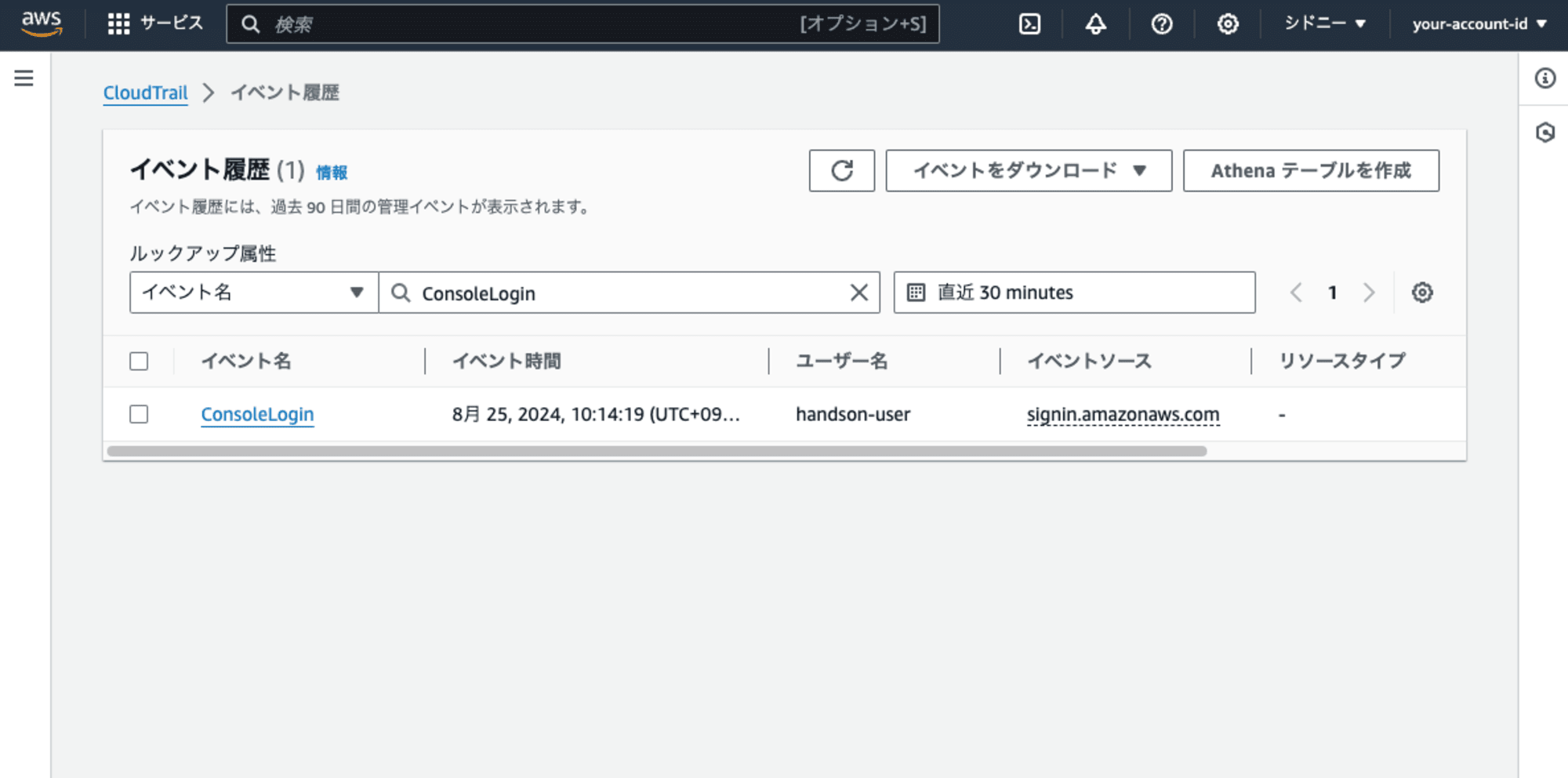Open the info link next to event history
The image size is (1568, 778).
[332, 173]
